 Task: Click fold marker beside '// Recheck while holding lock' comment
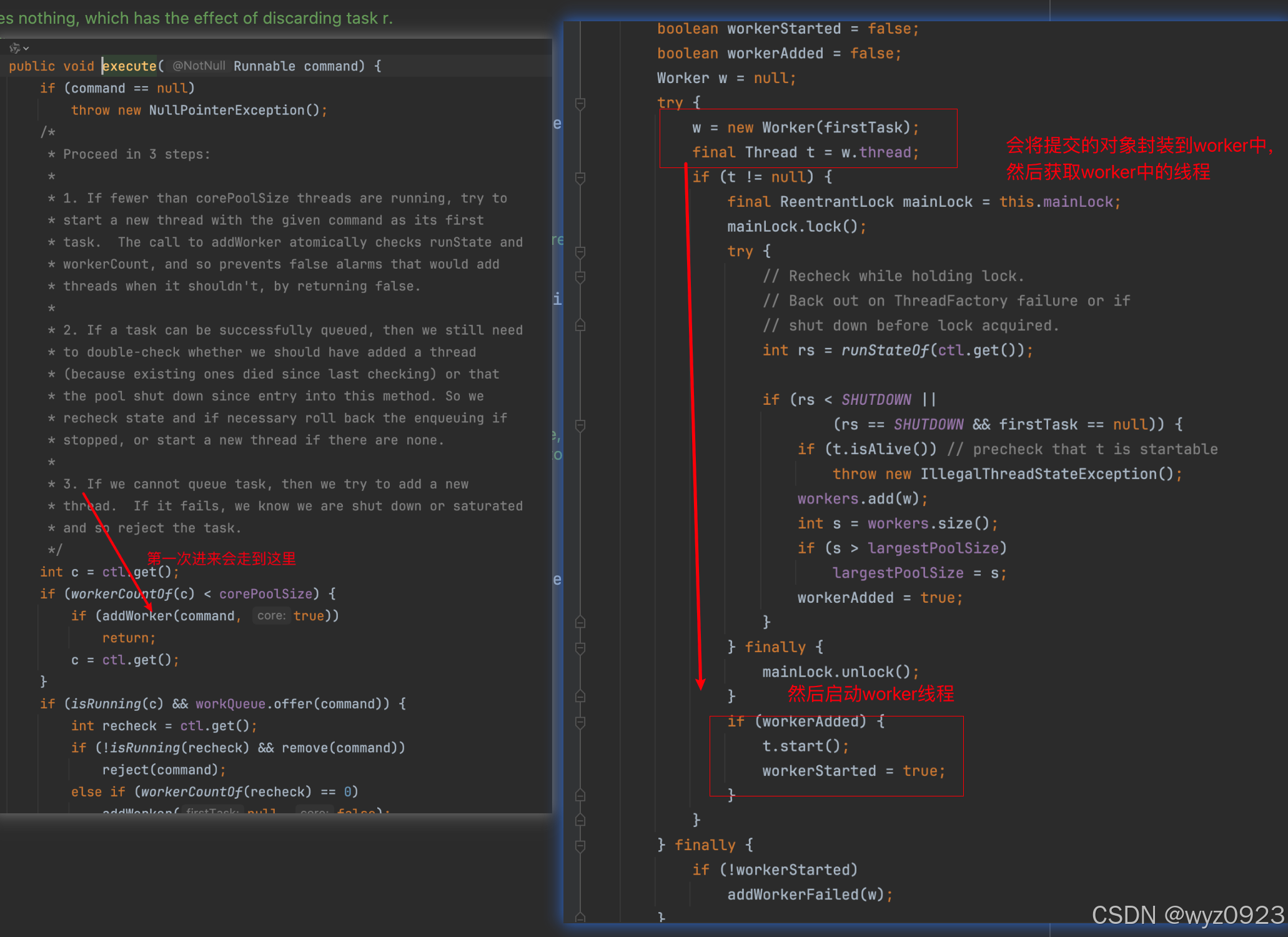pos(580,277)
